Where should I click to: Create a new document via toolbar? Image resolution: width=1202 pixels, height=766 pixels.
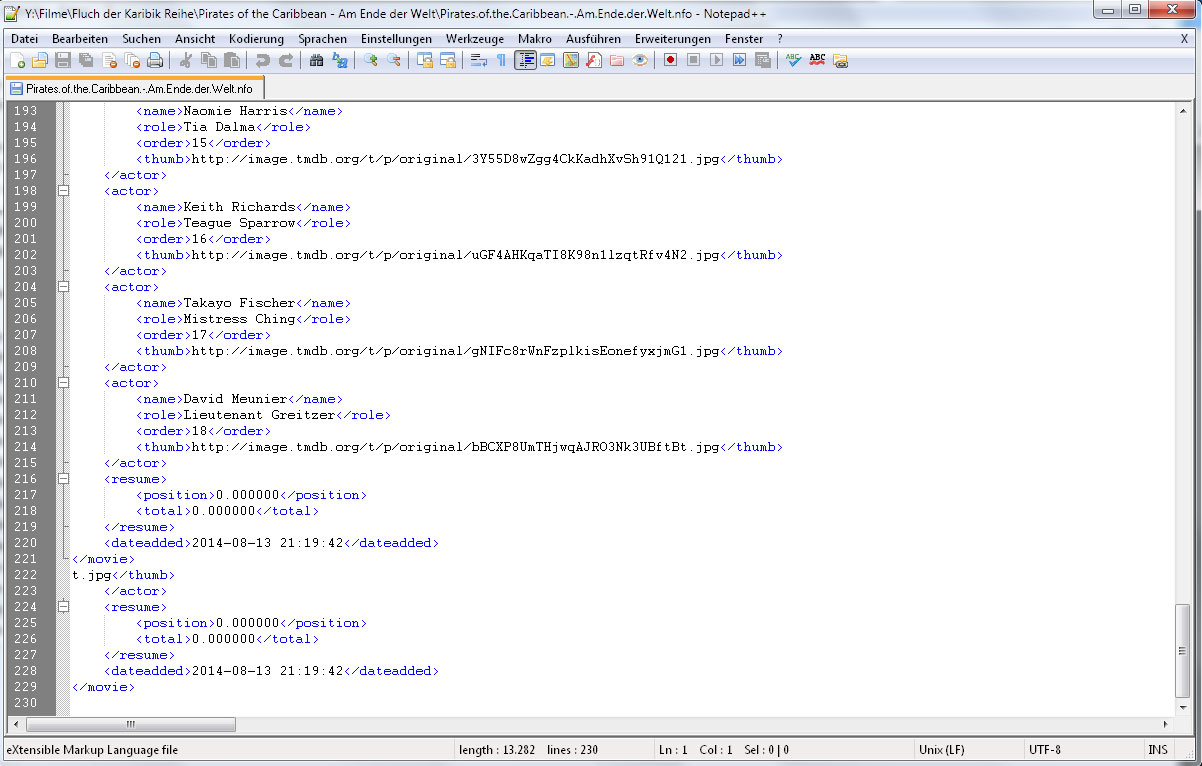pyautogui.click(x=18, y=61)
